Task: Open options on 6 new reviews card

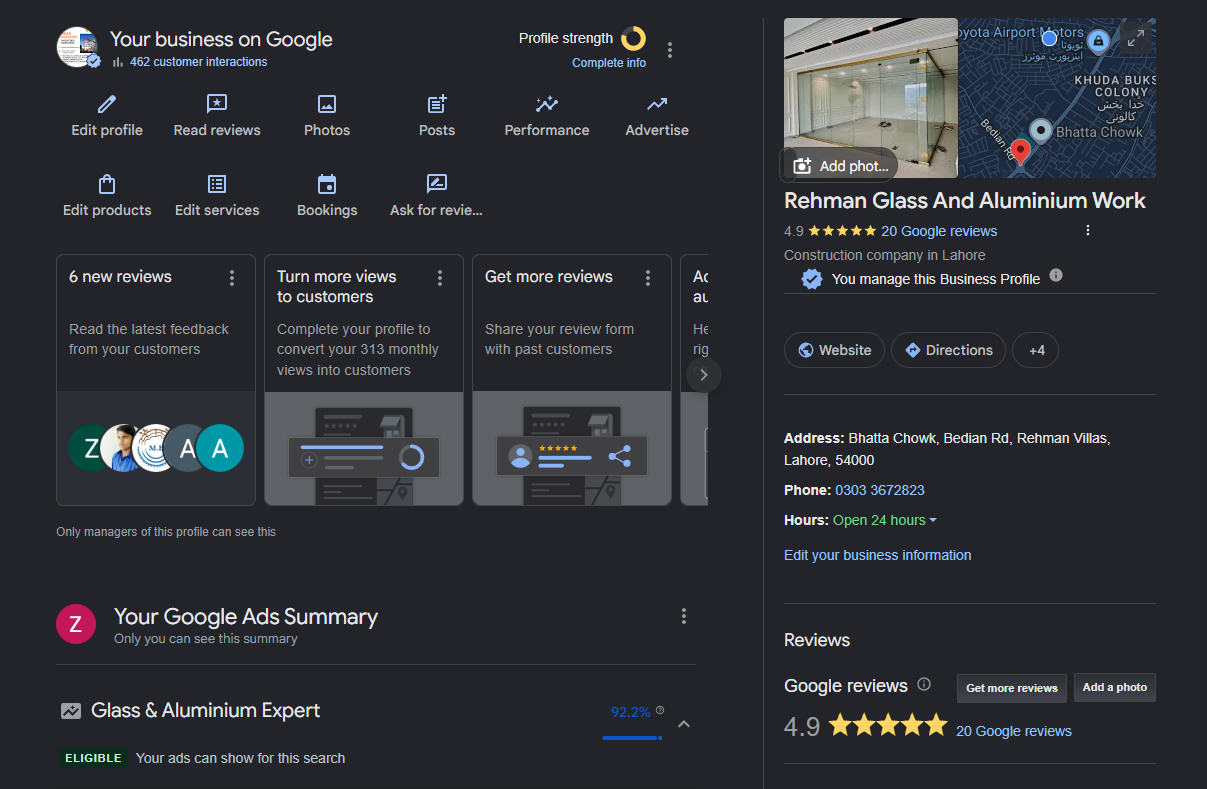Action: point(232,278)
